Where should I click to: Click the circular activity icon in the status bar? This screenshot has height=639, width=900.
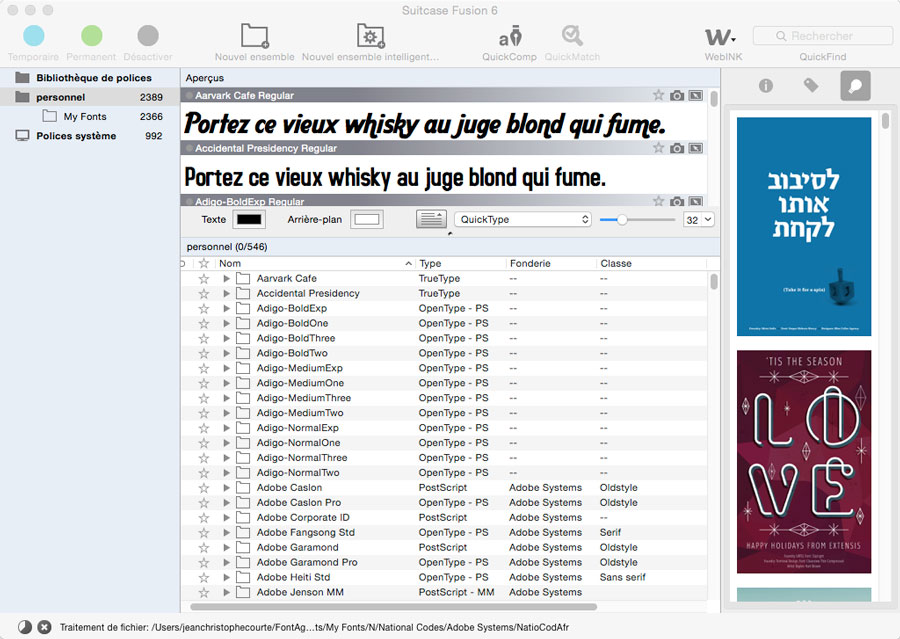click(25, 627)
